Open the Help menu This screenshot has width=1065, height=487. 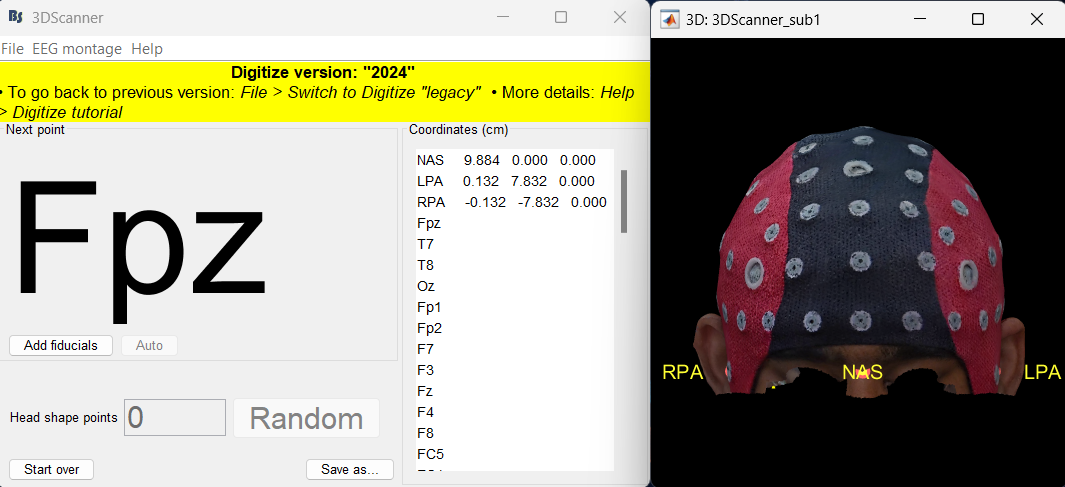click(147, 49)
